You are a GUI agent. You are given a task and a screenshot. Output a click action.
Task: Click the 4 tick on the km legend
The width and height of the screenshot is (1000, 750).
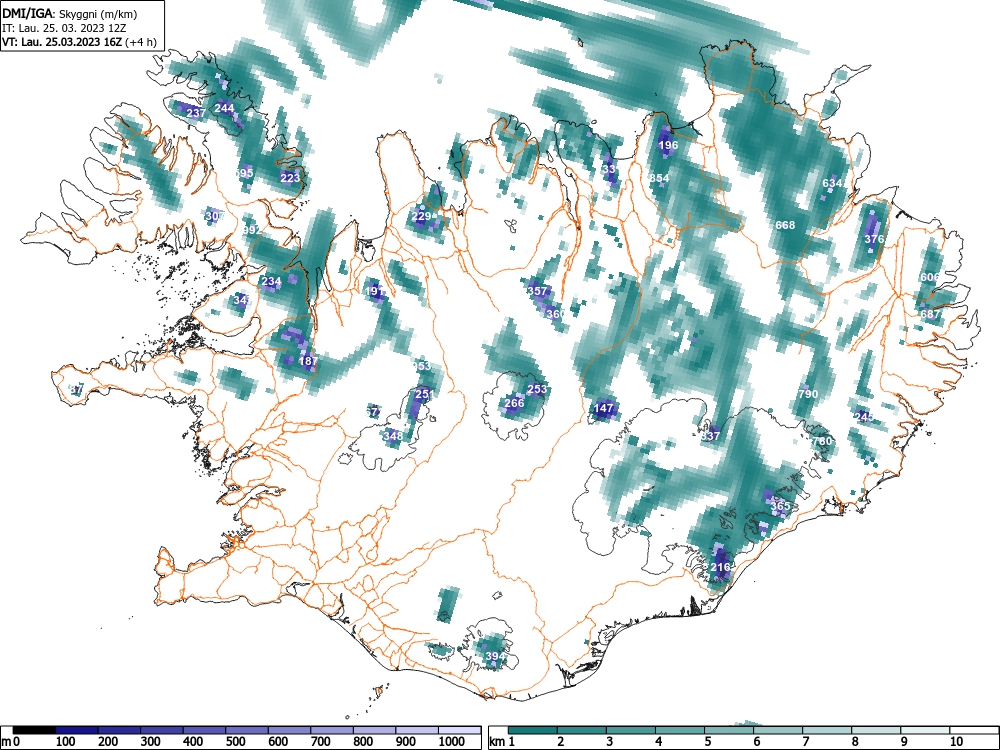point(659,741)
